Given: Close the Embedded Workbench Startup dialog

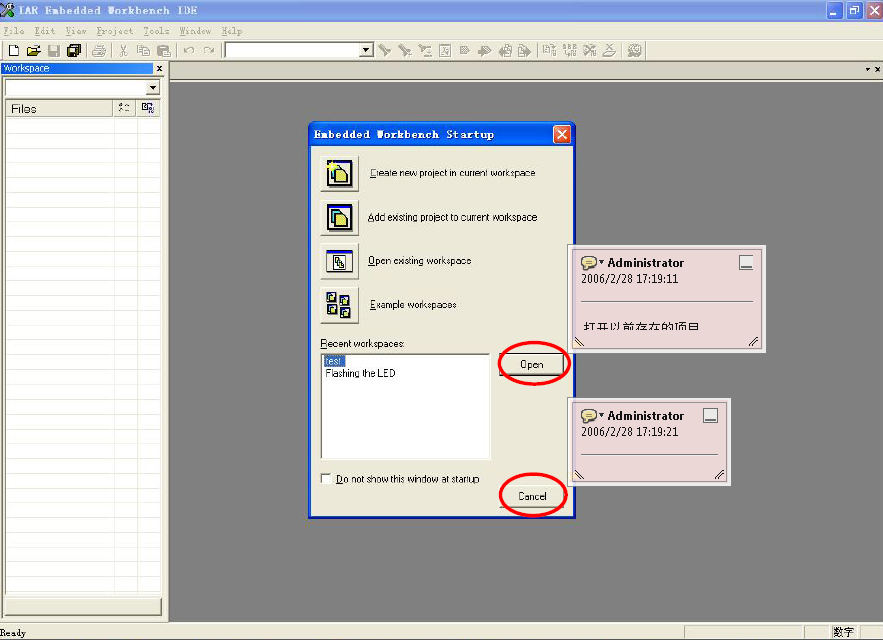Looking at the screenshot, I should [562, 135].
